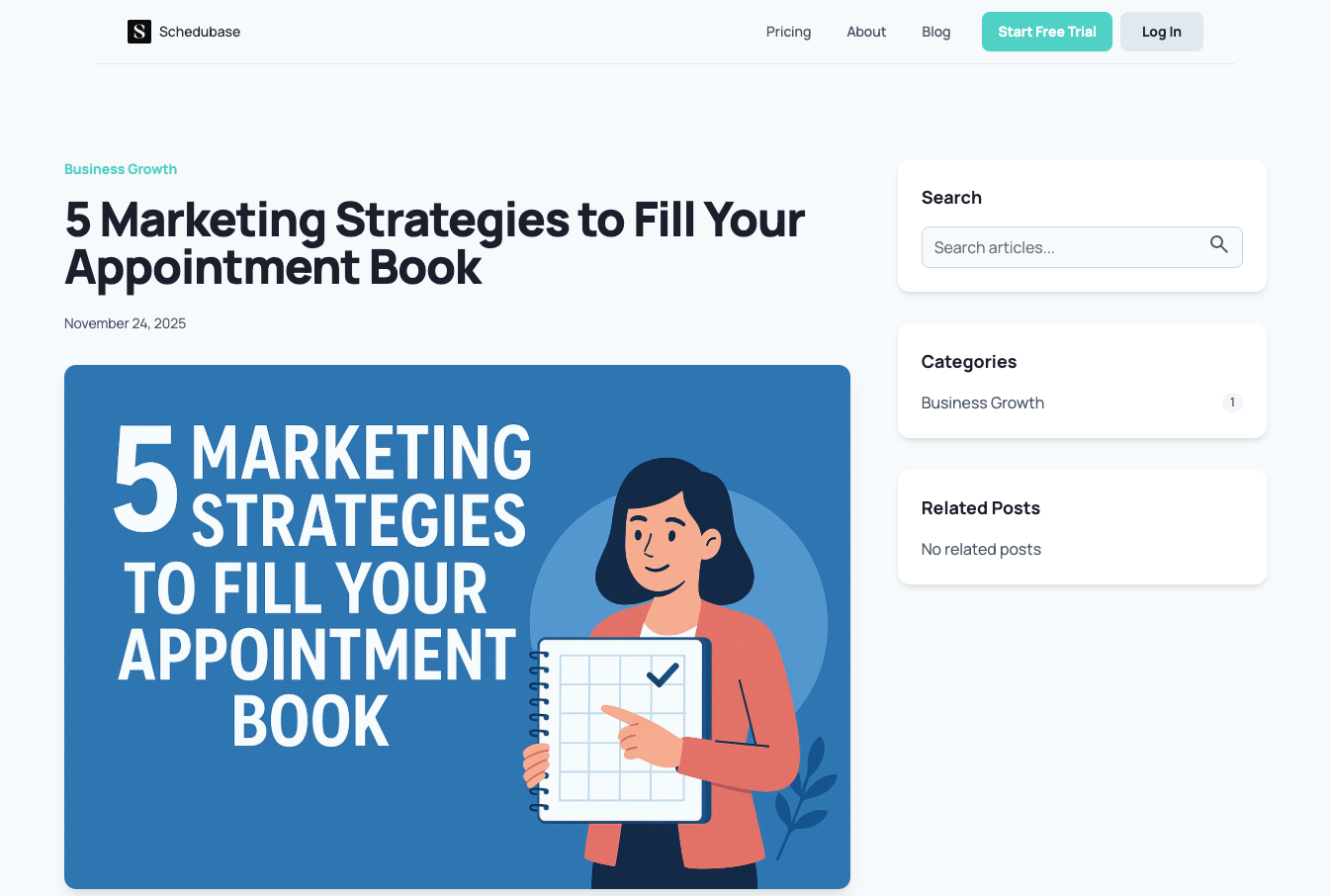
Task: Click the No related posts text
Action: [981, 549]
